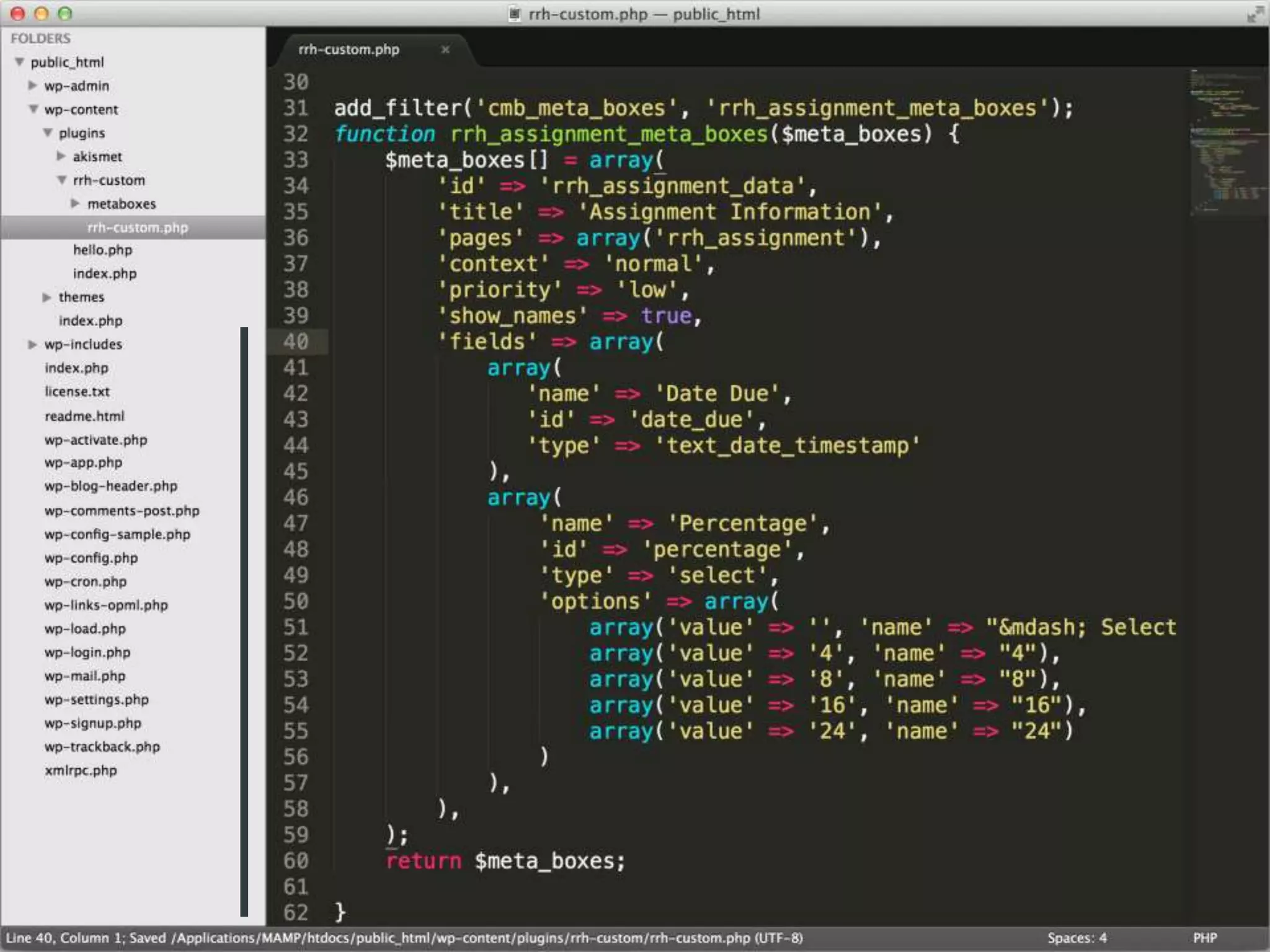The width and height of the screenshot is (1270, 952).
Task: Collapse the wp-content folder arrow
Action: (33, 109)
